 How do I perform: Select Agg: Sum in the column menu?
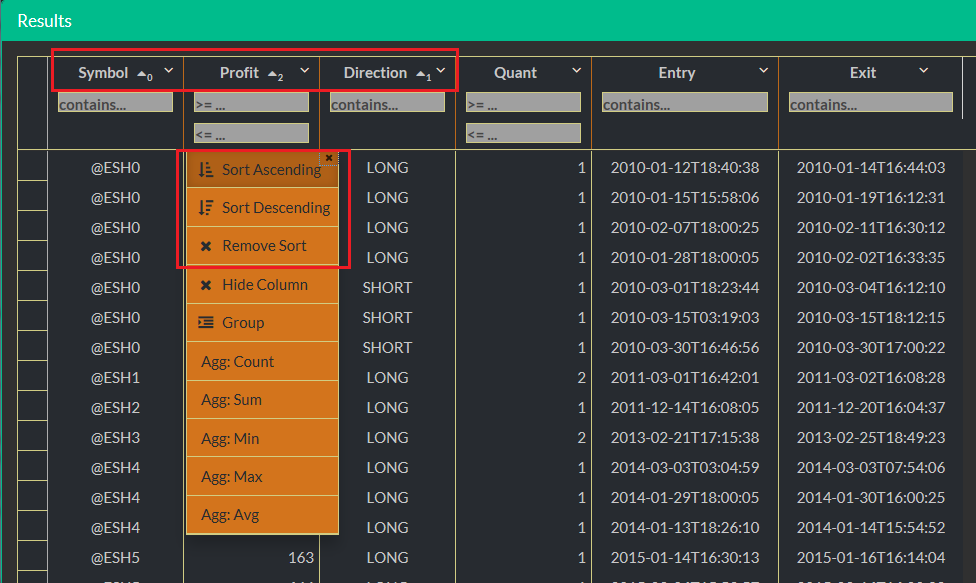[x=262, y=399]
